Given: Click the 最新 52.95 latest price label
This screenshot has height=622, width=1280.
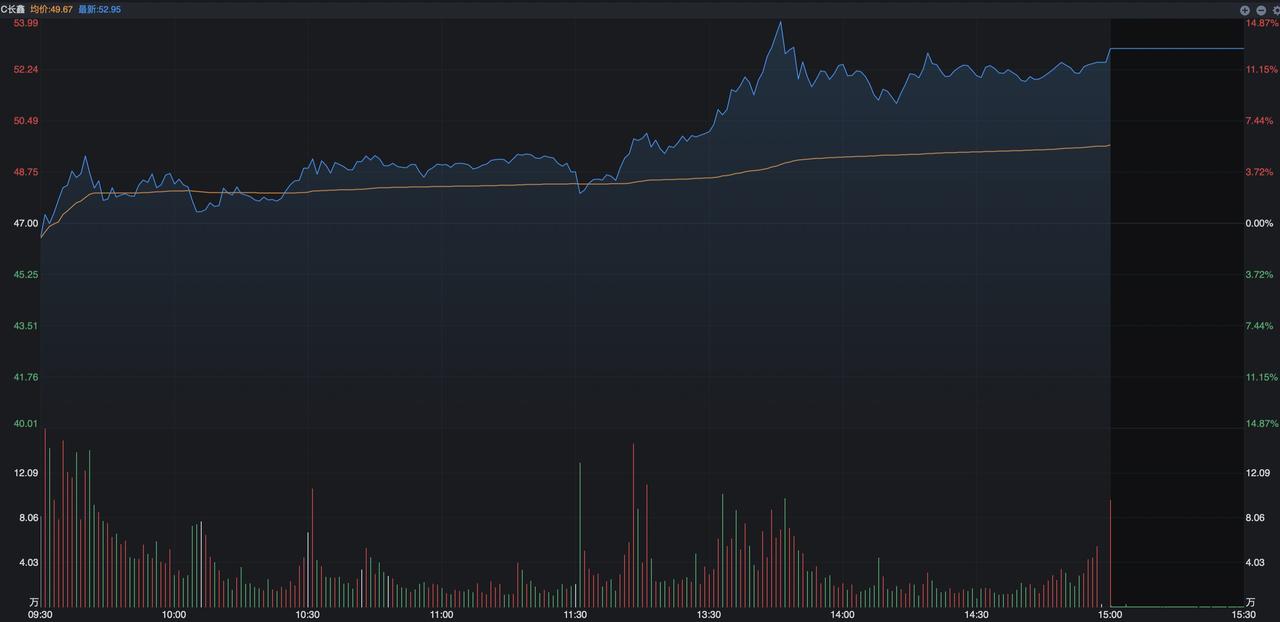Looking at the screenshot, I should (x=99, y=9).
